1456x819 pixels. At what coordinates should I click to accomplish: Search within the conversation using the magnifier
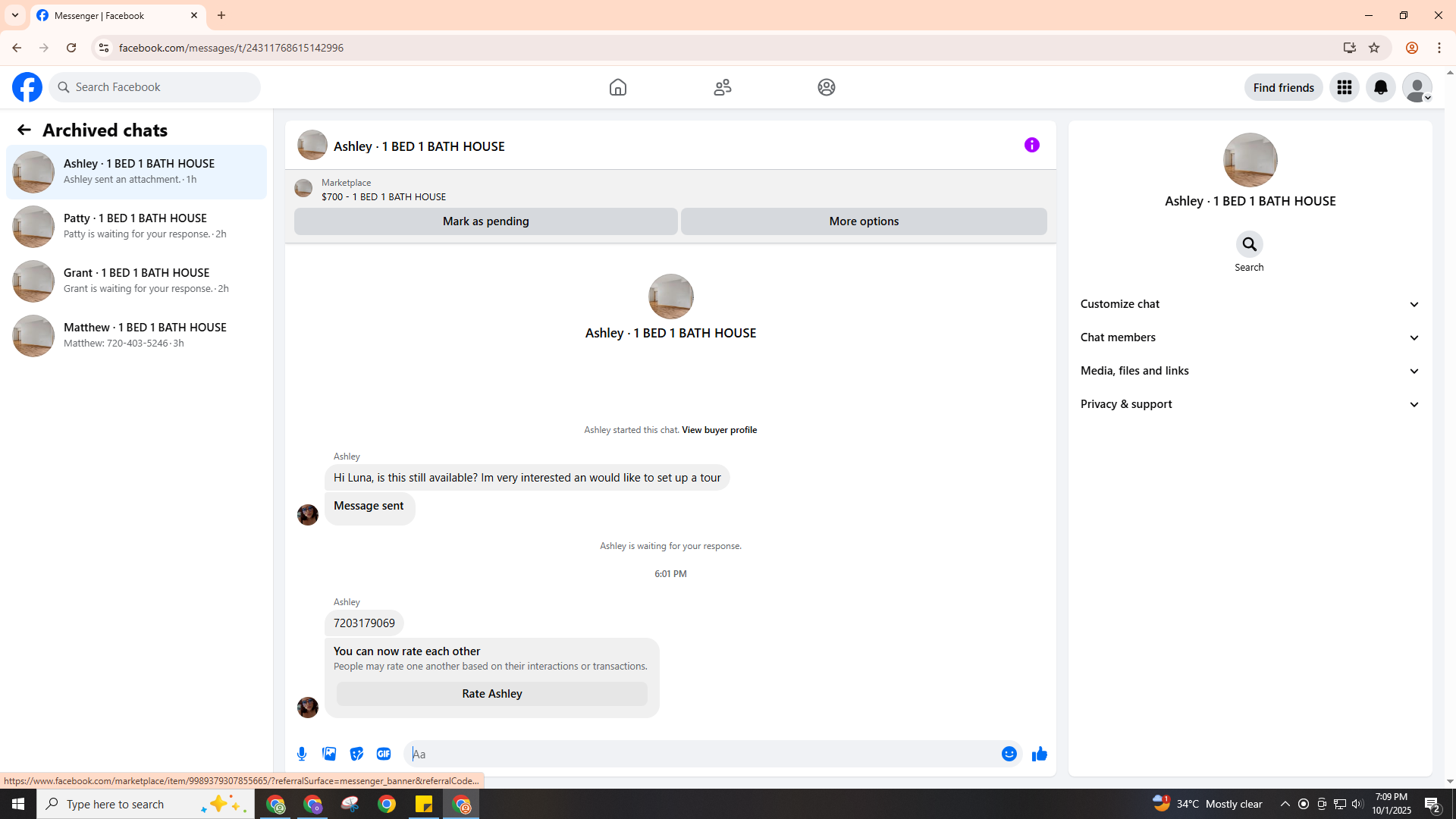click(1250, 244)
